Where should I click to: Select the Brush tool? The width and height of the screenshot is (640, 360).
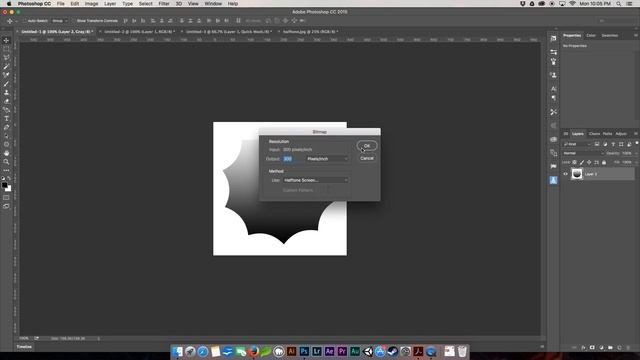(6, 84)
